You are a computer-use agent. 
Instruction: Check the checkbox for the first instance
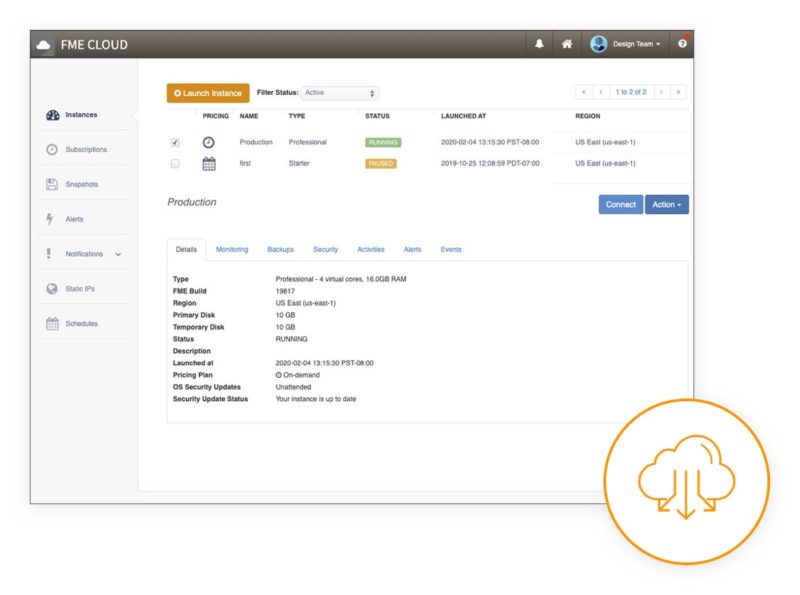pyautogui.click(x=176, y=164)
